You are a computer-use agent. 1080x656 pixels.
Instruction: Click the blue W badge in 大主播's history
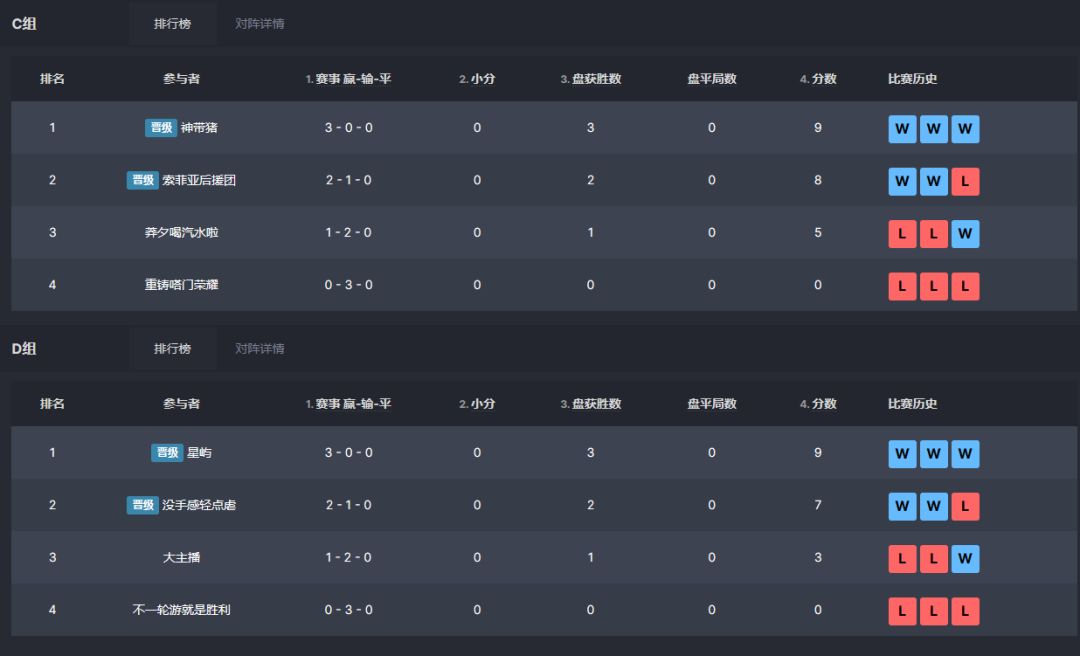tap(965, 558)
